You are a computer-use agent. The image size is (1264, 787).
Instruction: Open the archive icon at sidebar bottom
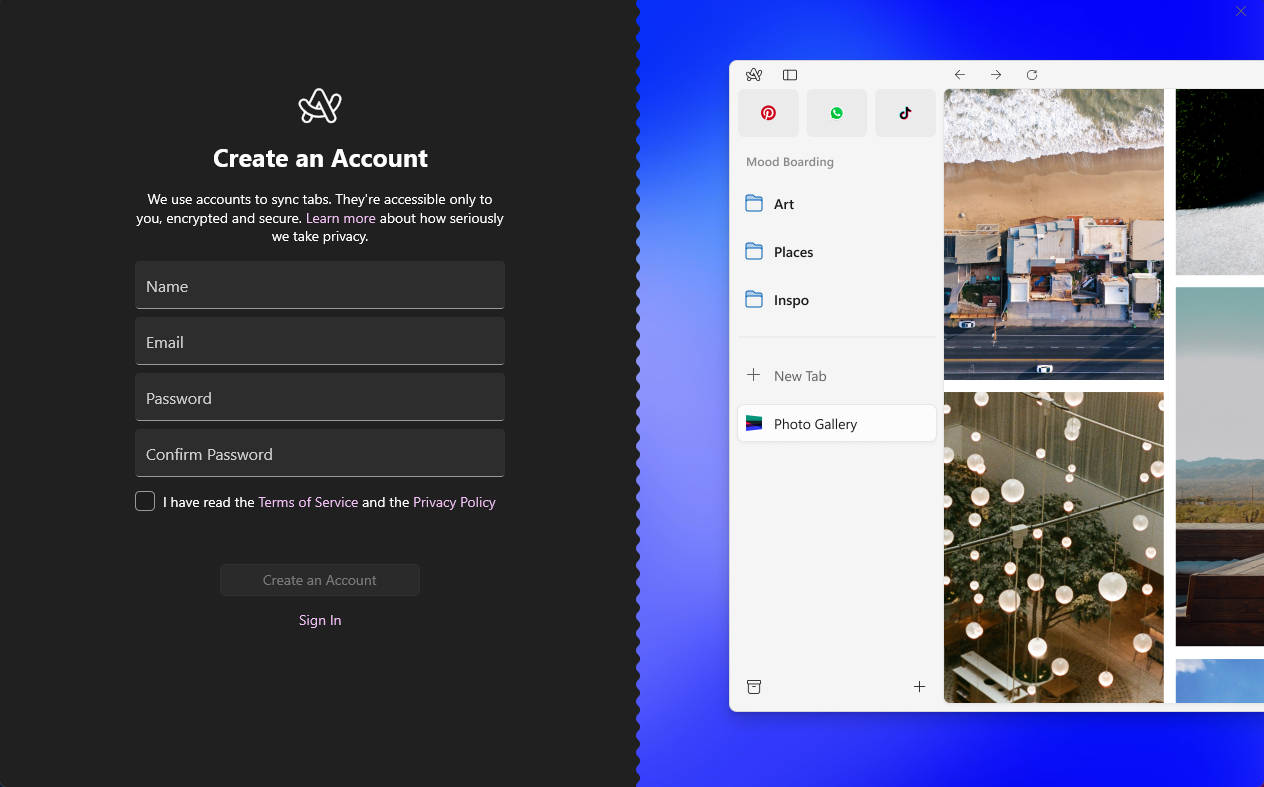pos(754,686)
